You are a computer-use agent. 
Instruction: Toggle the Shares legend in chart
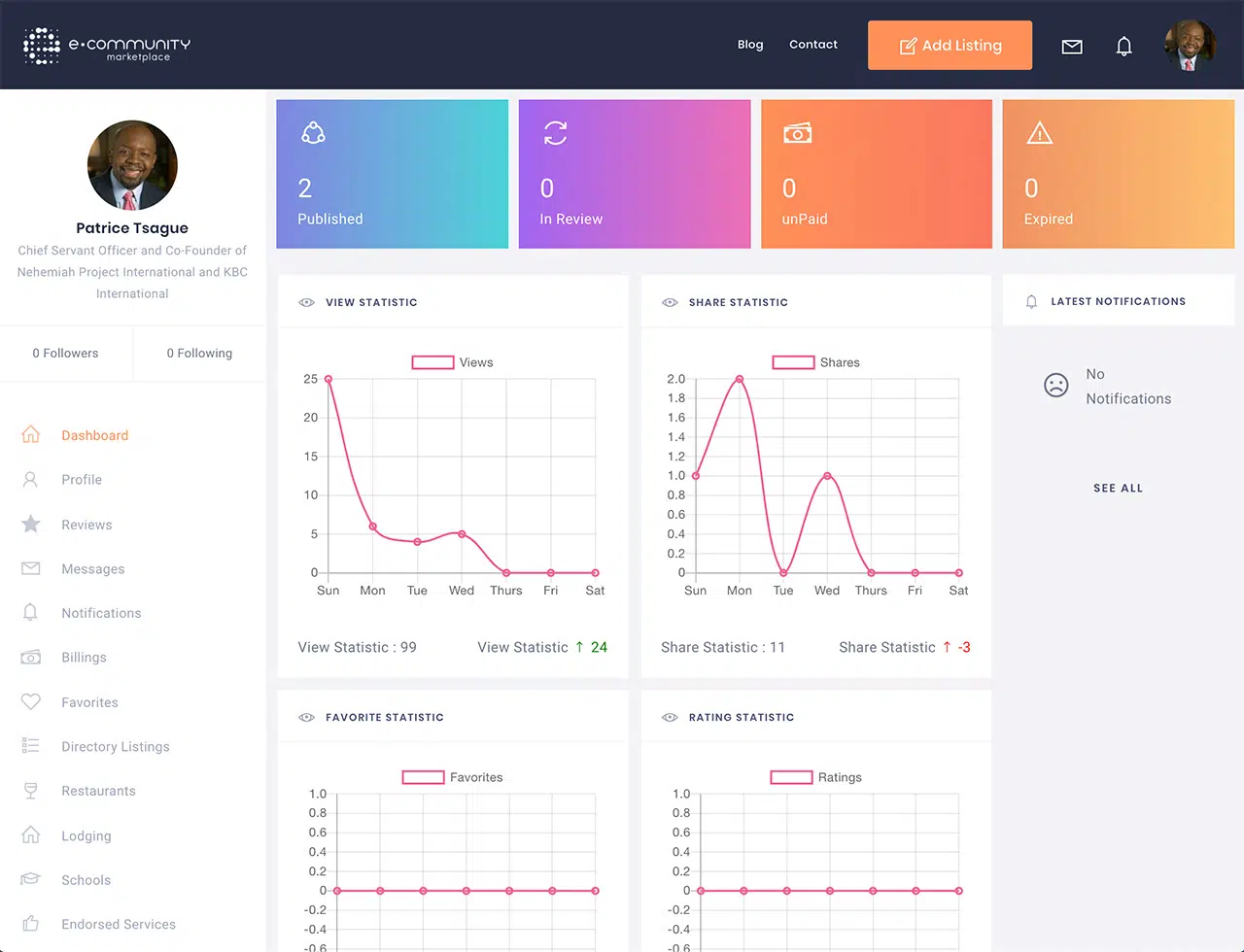816,362
